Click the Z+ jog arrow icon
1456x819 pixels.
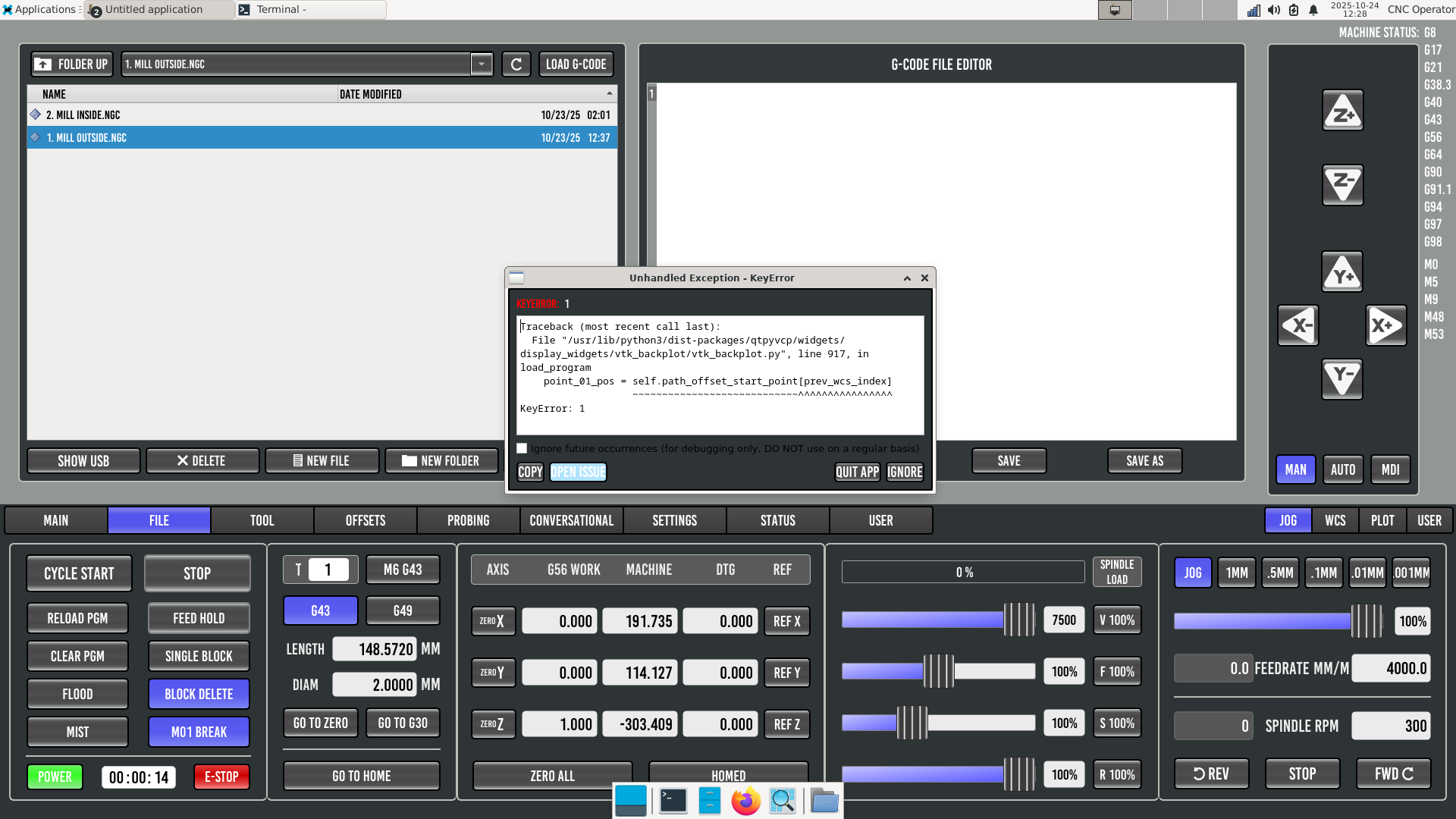(x=1342, y=111)
